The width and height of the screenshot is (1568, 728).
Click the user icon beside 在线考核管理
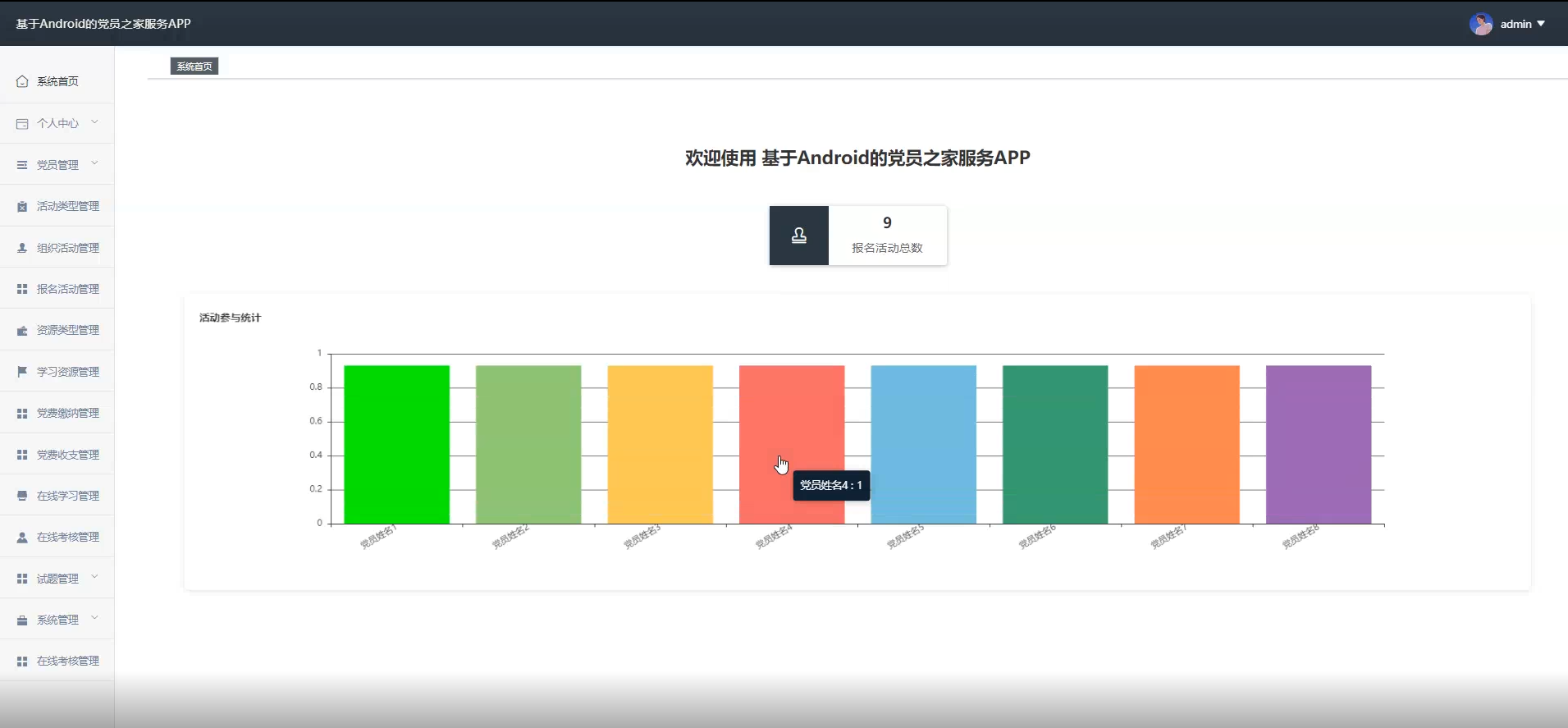(x=22, y=537)
